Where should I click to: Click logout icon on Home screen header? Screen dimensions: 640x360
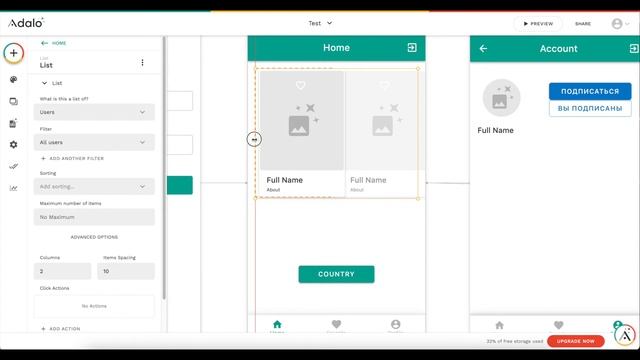click(412, 48)
